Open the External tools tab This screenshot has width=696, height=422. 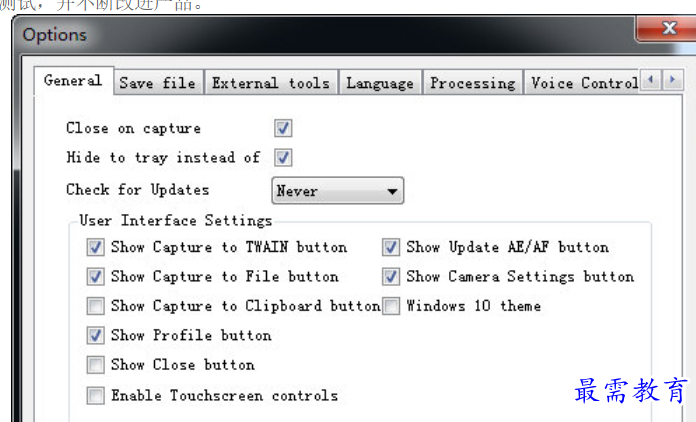[x=271, y=83]
